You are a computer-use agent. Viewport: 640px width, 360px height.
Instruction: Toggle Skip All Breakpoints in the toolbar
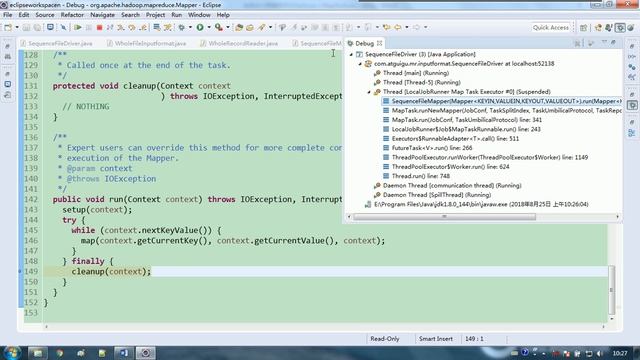[x=63, y=27]
